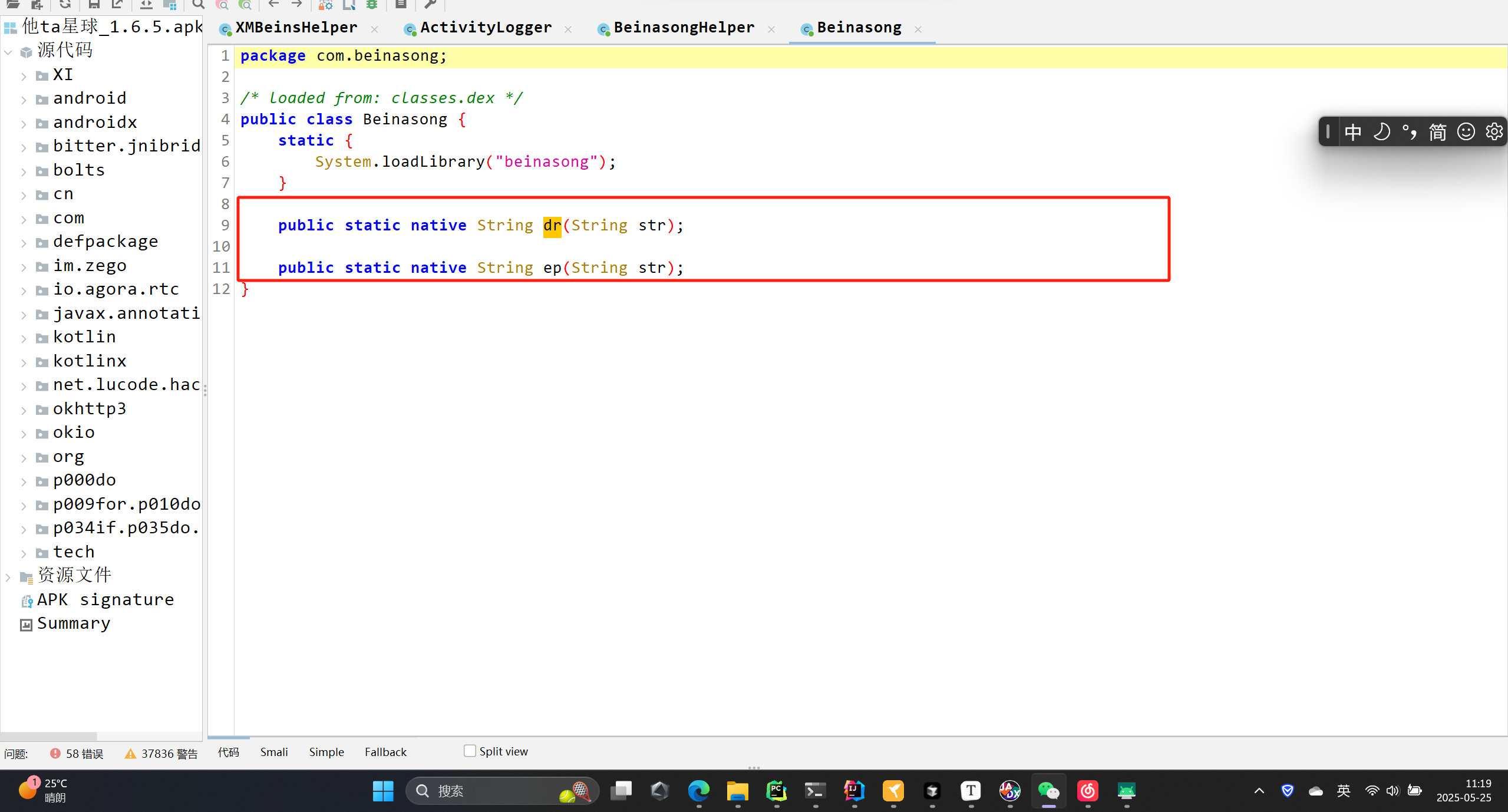This screenshot has height=812, width=1508.
Task: Switch to the BeinasongHelper tab
Action: pos(684,28)
